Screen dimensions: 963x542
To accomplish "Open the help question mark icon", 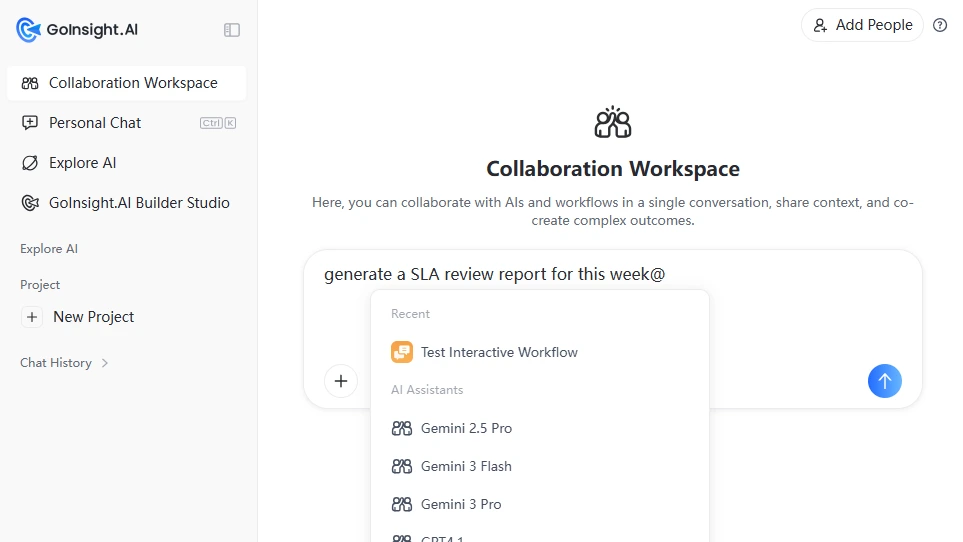I will [x=940, y=25].
